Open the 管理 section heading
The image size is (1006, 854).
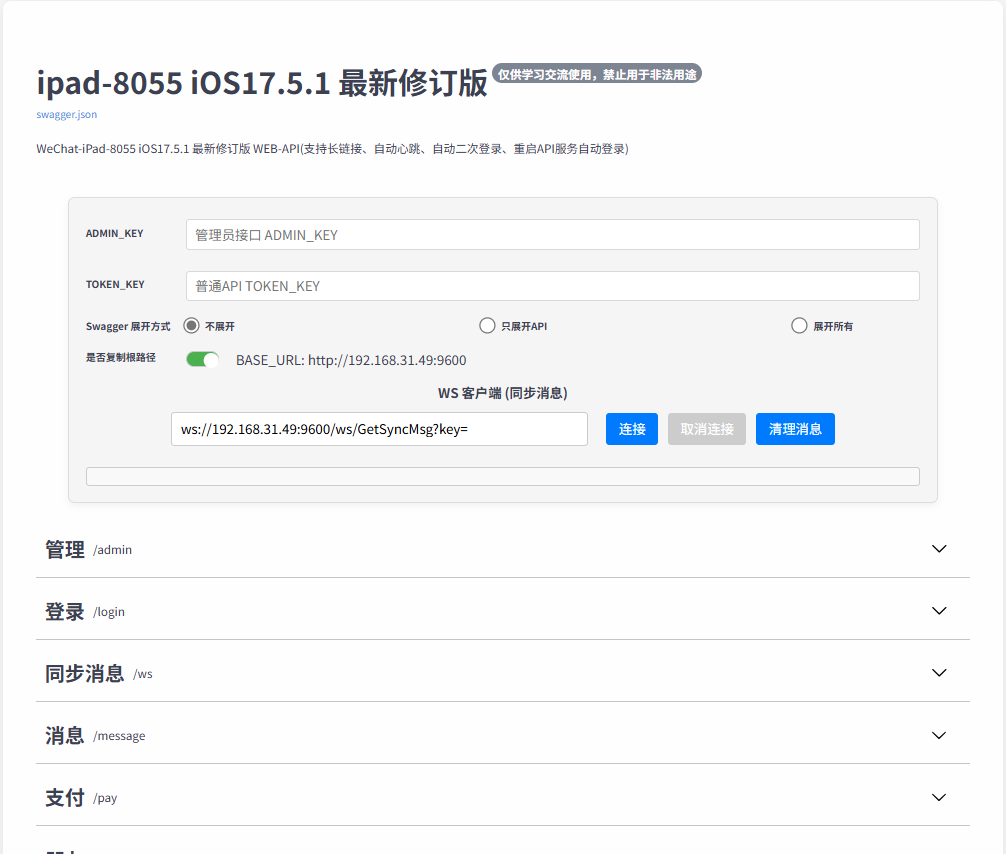(65, 549)
